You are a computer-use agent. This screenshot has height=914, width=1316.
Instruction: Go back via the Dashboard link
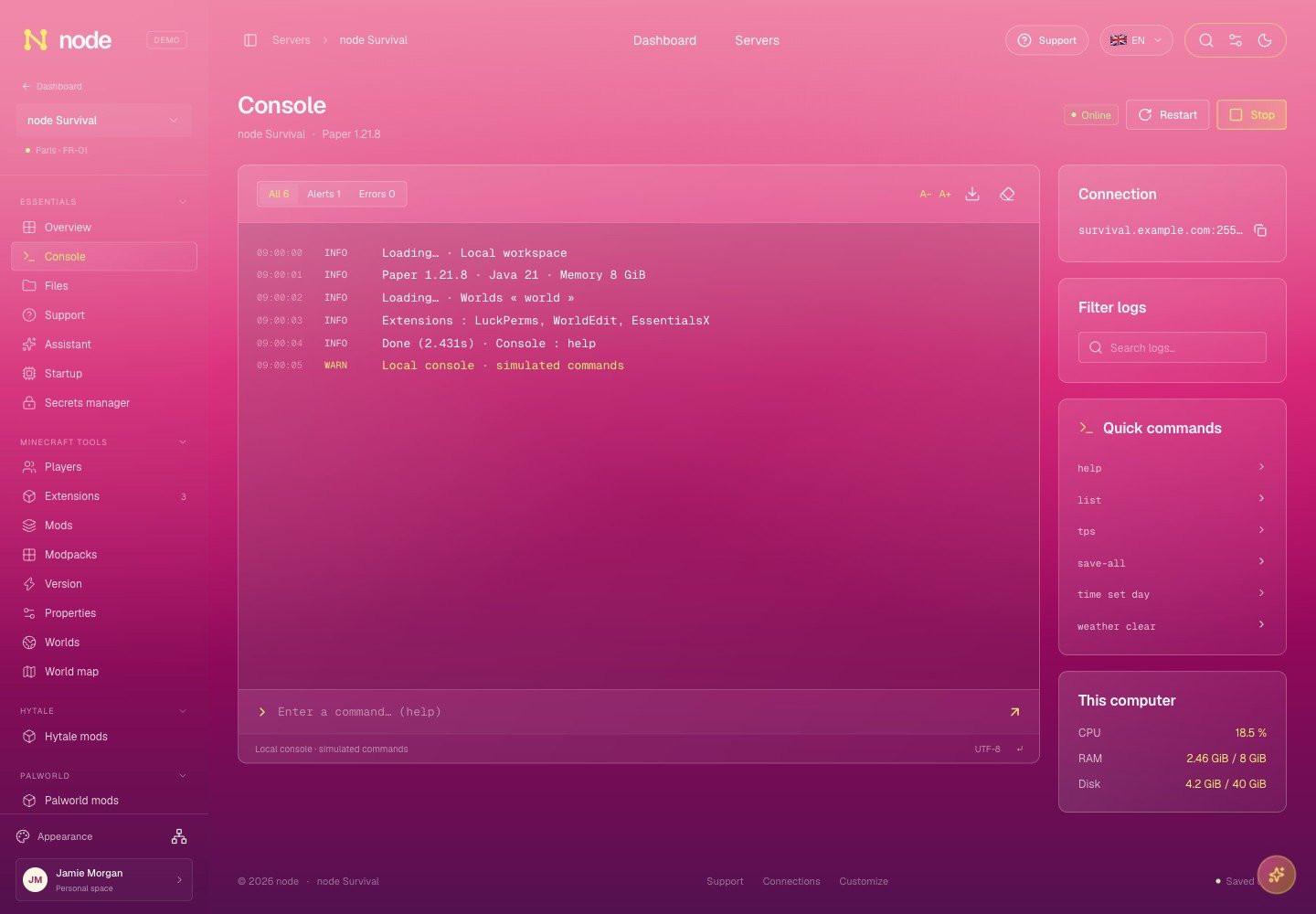(x=52, y=87)
